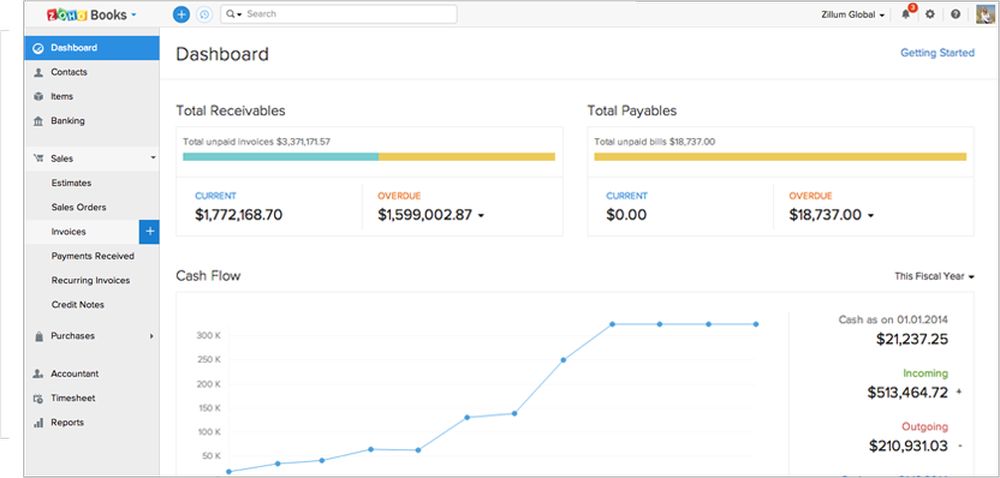
Task: Select Payments Received under Sales
Action: [92, 256]
